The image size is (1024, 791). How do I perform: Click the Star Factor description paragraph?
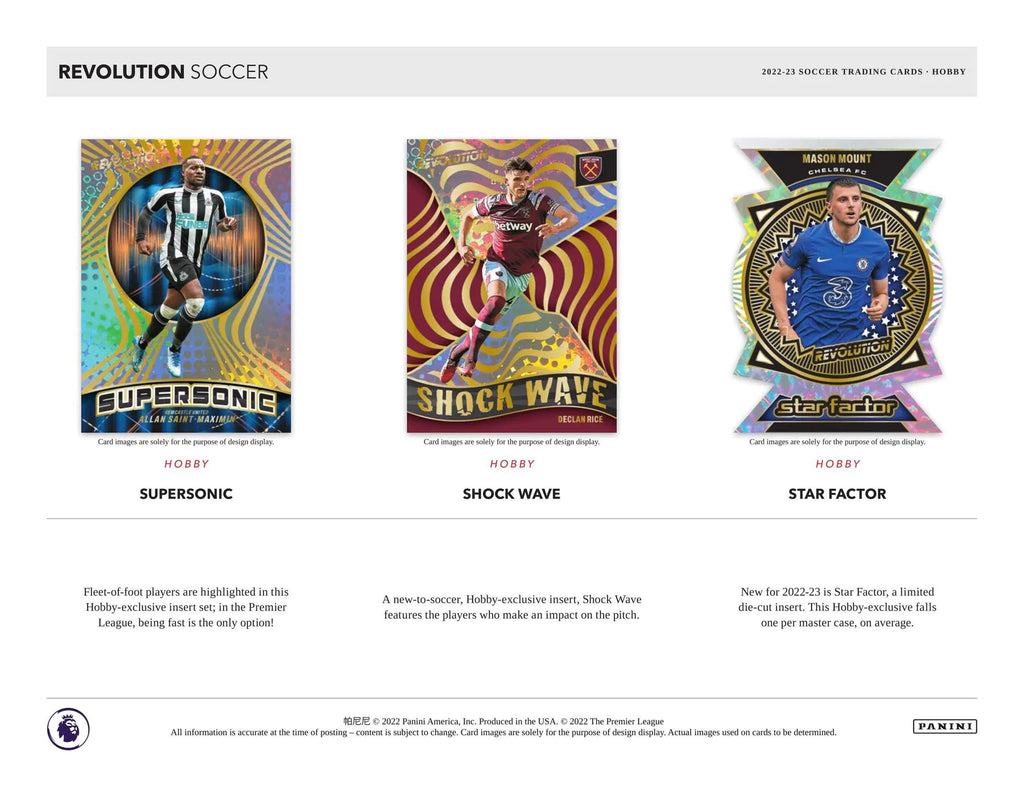[837, 607]
